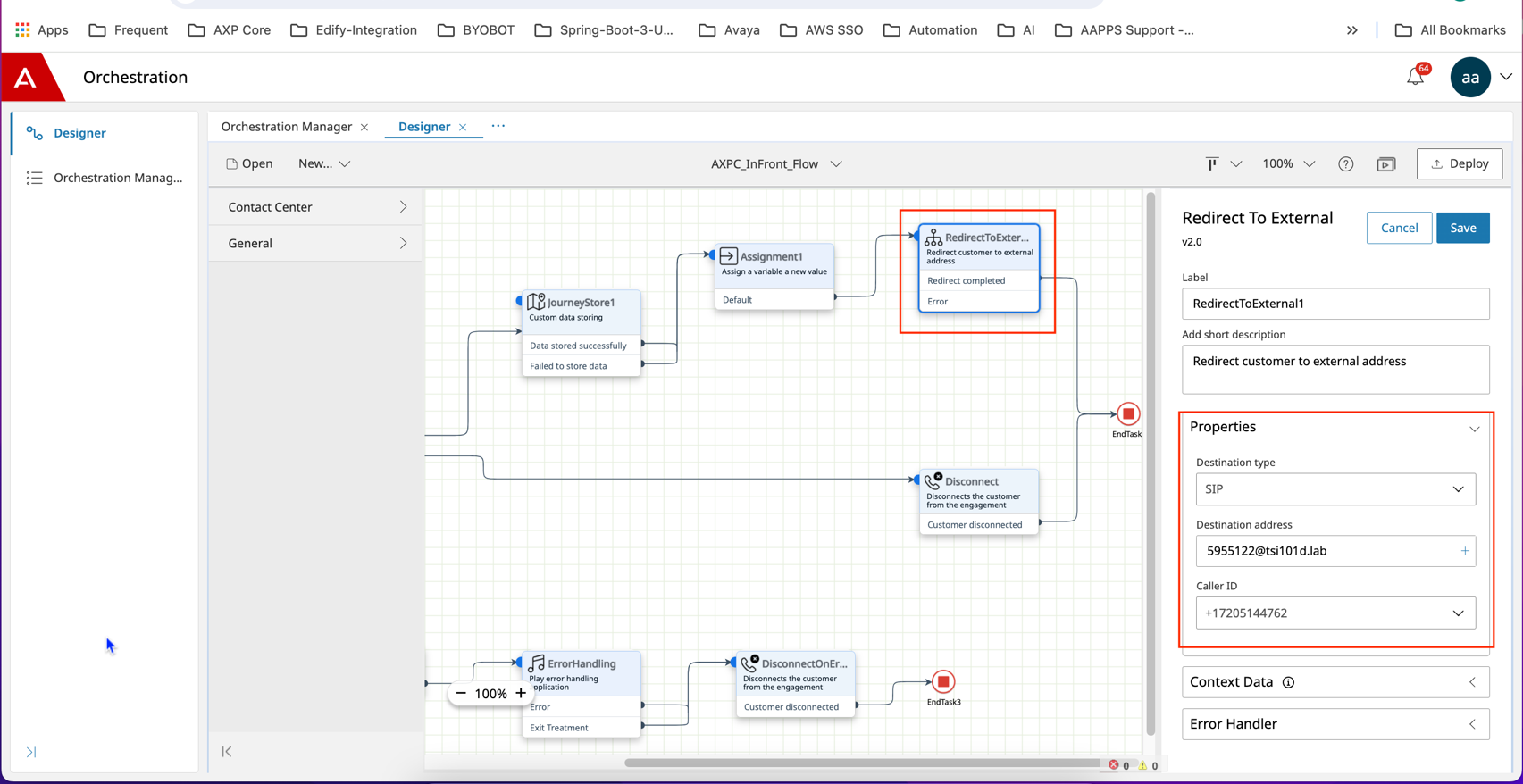Edit the short description text area
This screenshot has width=1523, height=784.
tap(1335, 370)
